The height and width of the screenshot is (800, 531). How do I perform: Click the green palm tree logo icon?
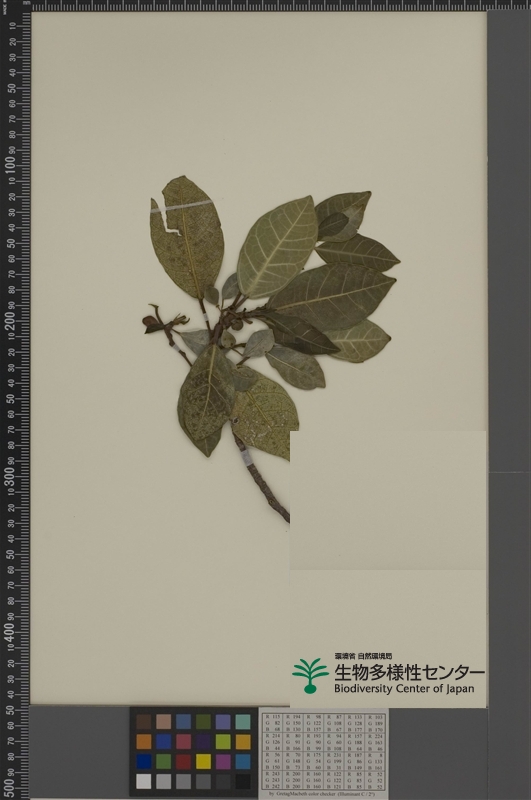click(x=310, y=676)
